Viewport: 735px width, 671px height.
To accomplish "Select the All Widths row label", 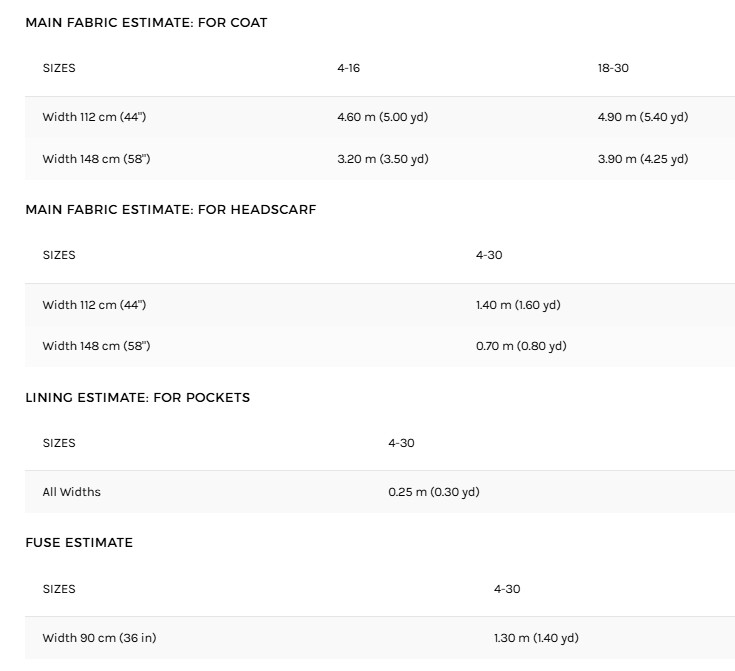I will [x=71, y=492].
